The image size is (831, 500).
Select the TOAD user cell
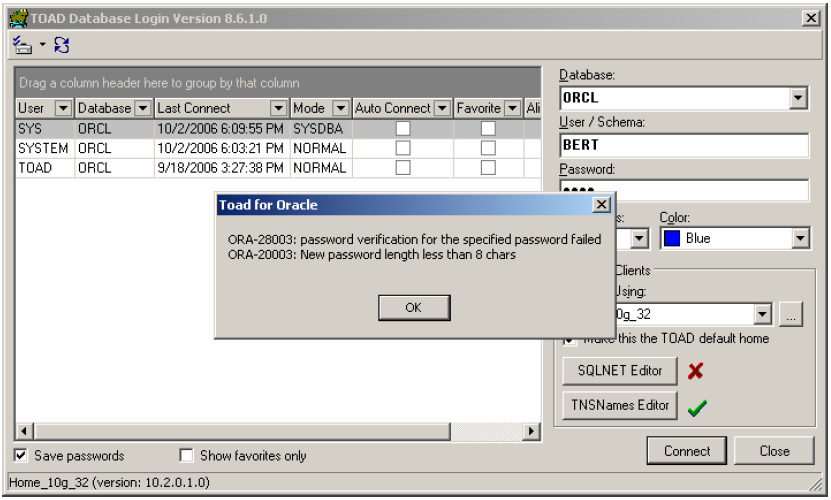click(45, 168)
